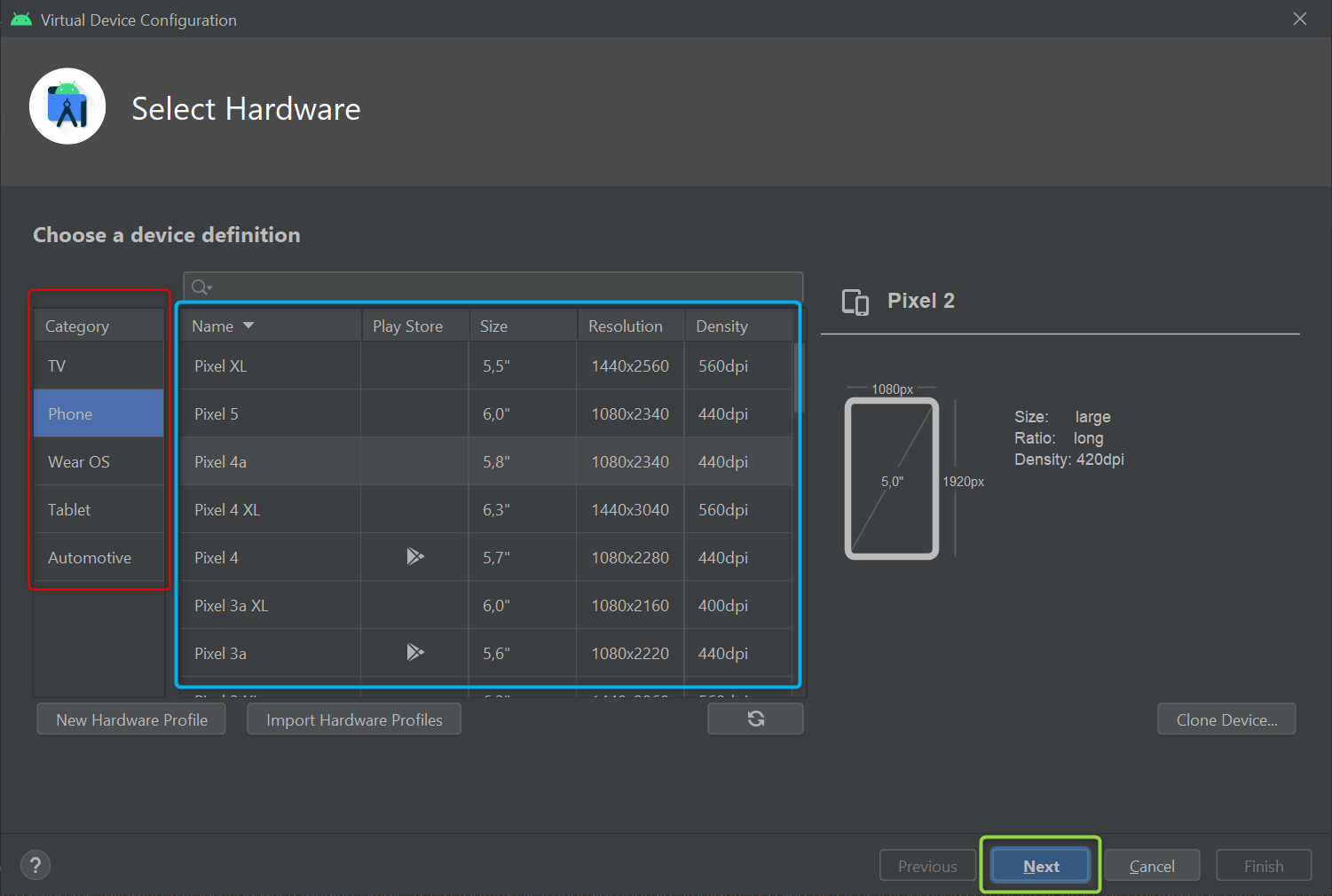
Task: Select the Pixel 3a XL device row
Action: tap(485, 605)
